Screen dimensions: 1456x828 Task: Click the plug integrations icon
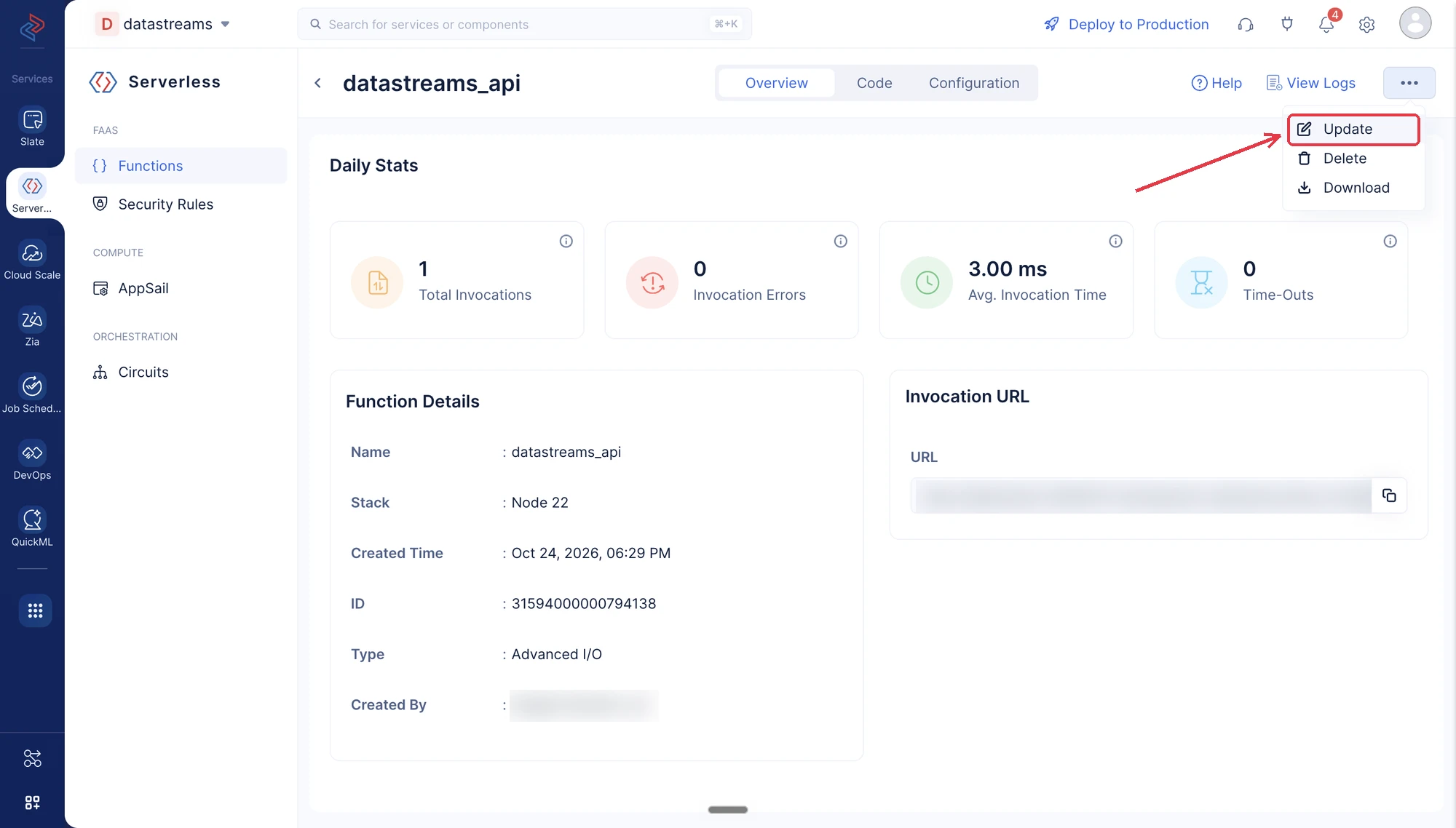(x=1286, y=25)
